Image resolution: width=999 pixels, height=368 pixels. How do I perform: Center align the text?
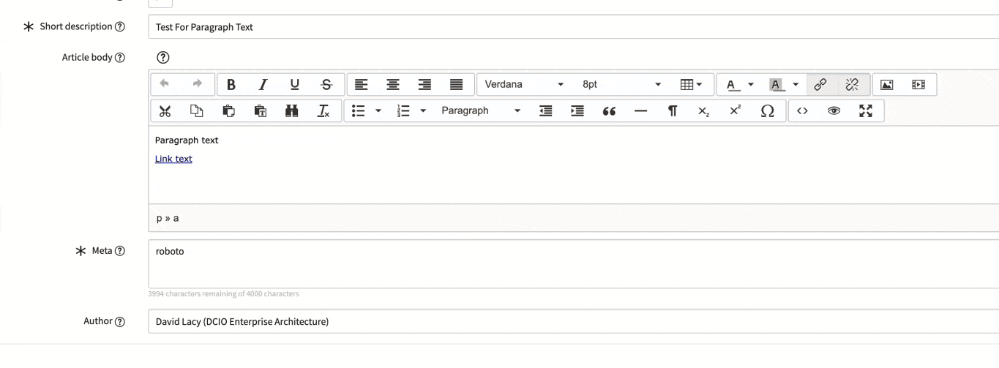(393, 84)
